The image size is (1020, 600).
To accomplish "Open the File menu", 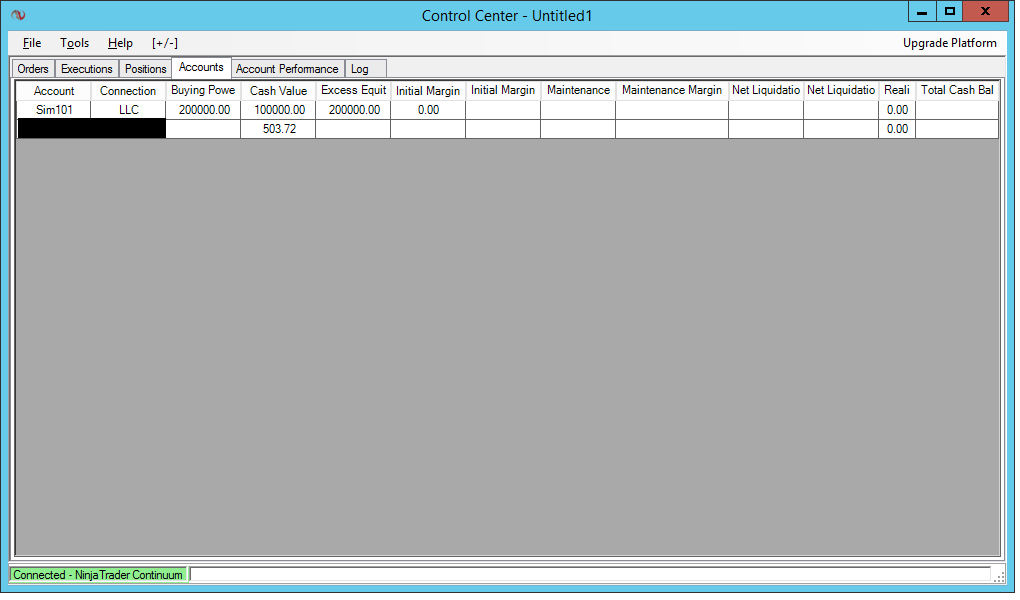I will pos(32,43).
